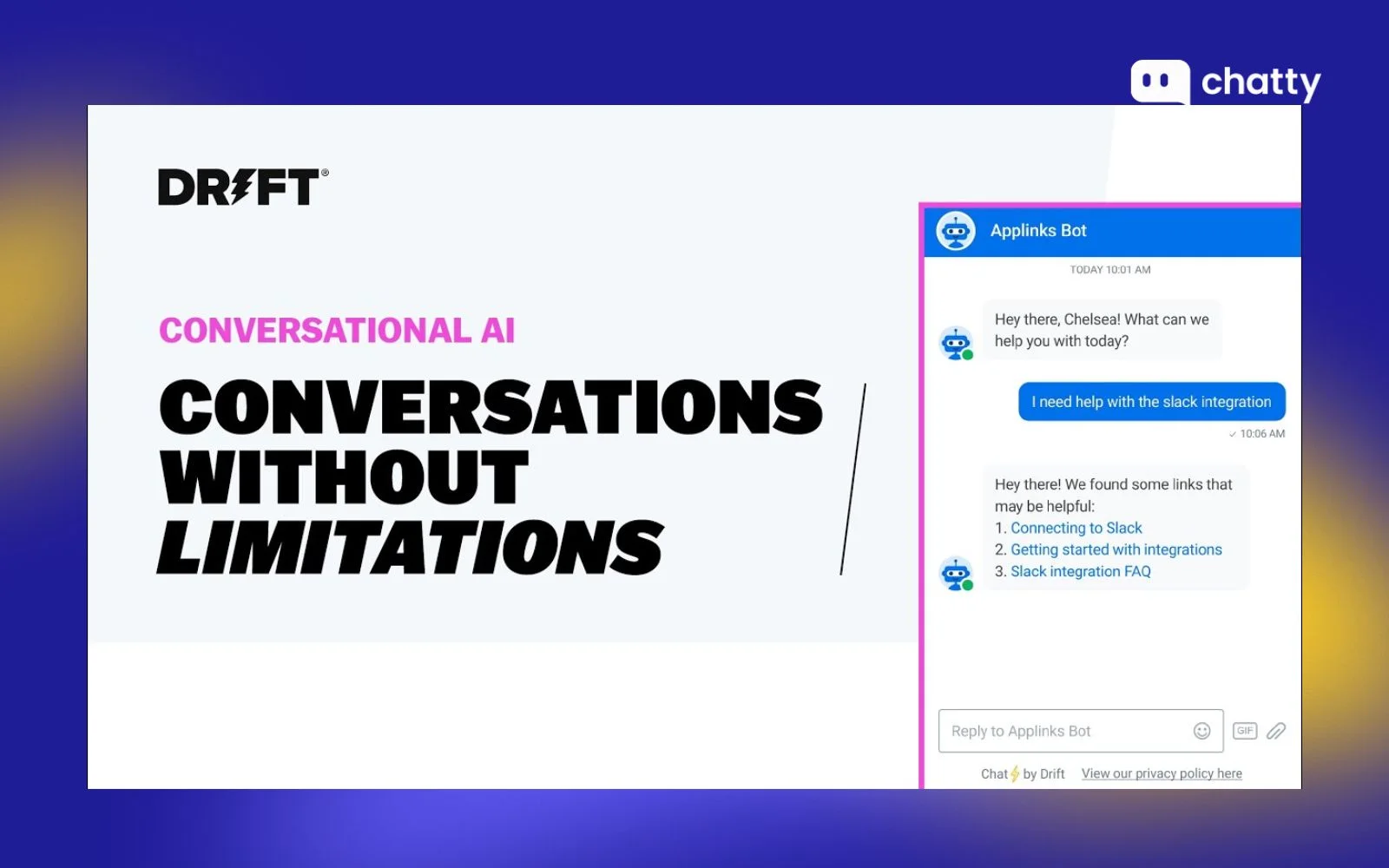Click the 'CONVERSATIONS' headline word
The width and height of the screenshot is (1389, 868).
pos(490,407)
